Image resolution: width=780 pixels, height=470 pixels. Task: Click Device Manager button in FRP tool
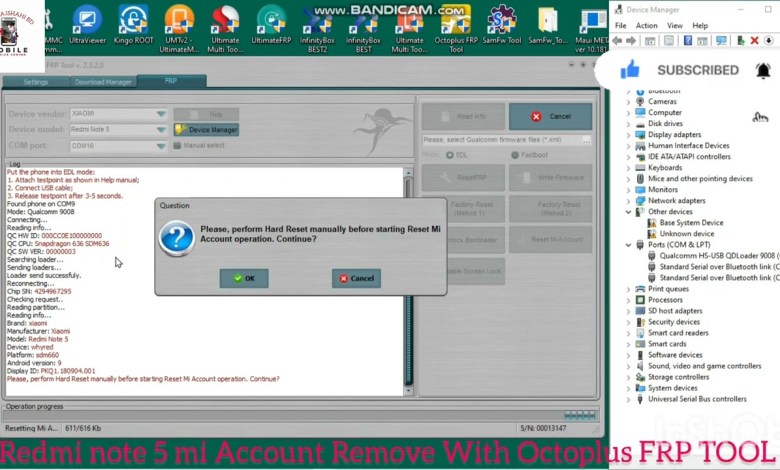click(206, 130)
